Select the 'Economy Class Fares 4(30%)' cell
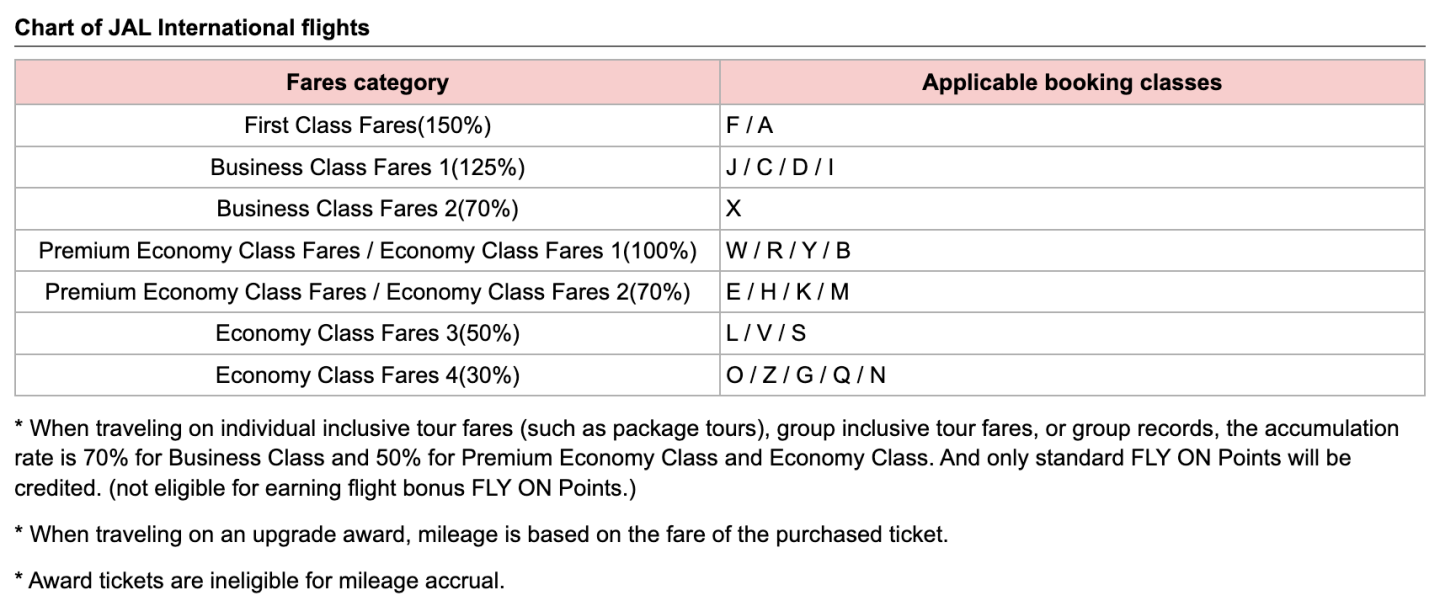The width and height of the screenshot is (1440, 606). click(x=367, y=376)
